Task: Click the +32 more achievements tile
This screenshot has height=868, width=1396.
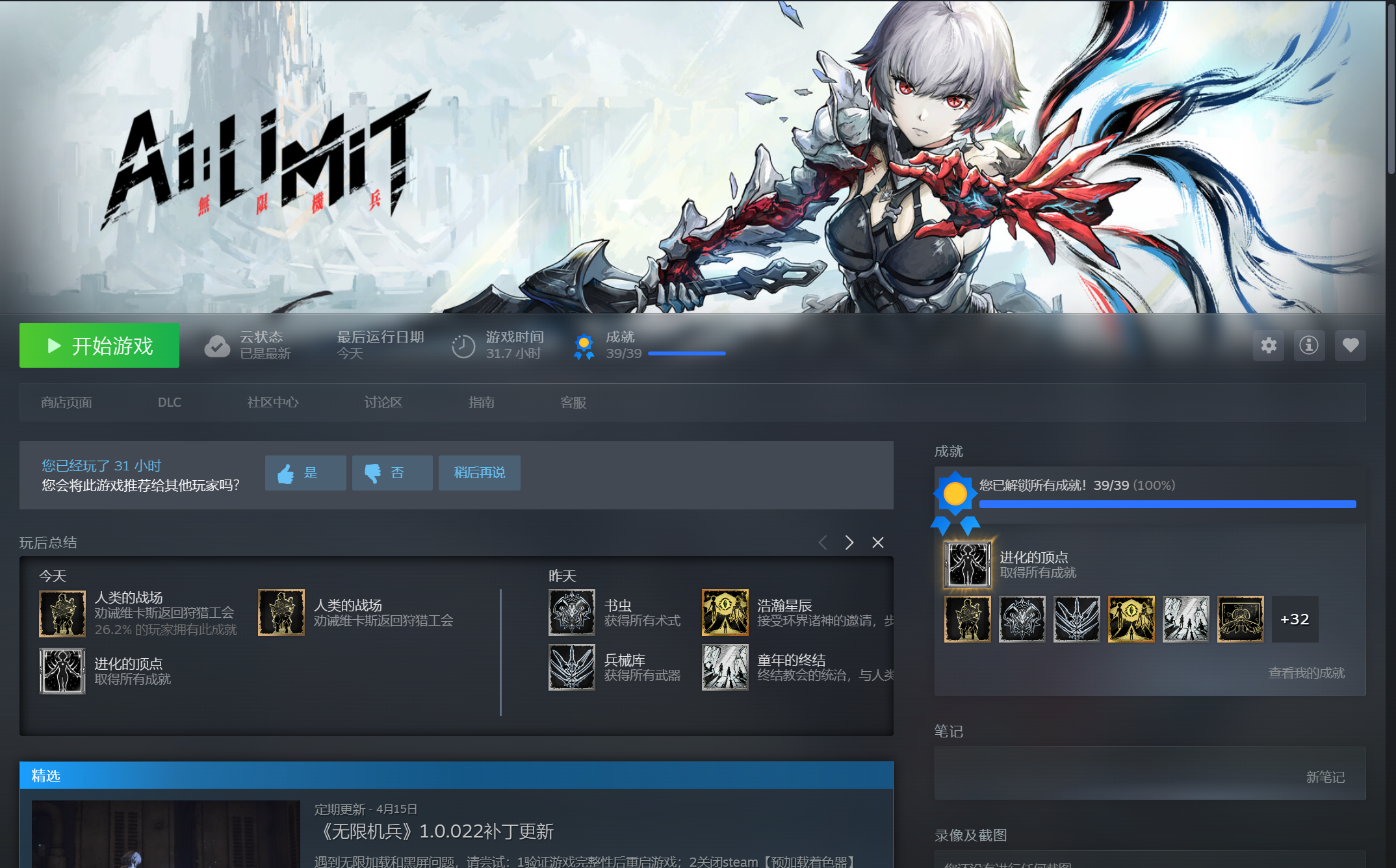Action: 1295,619
